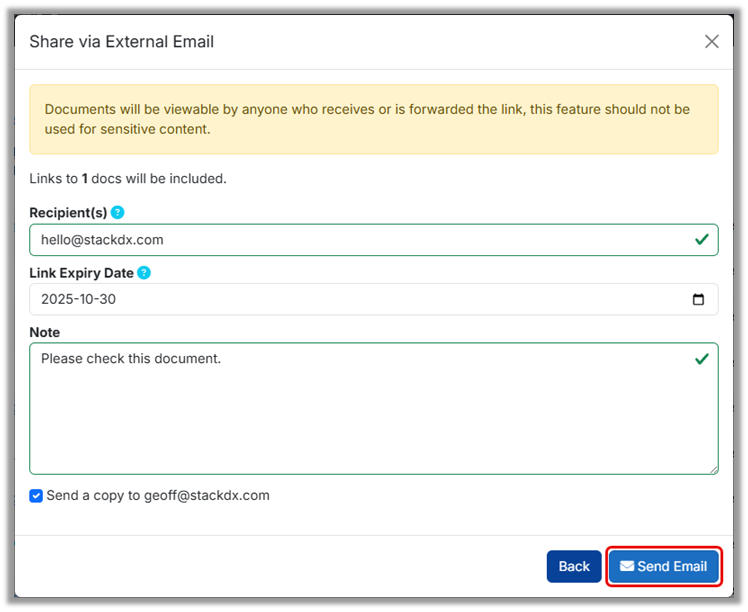Click the 'Share via External Email' title
Screen dimensions: 748x612
tap(121, 41)
